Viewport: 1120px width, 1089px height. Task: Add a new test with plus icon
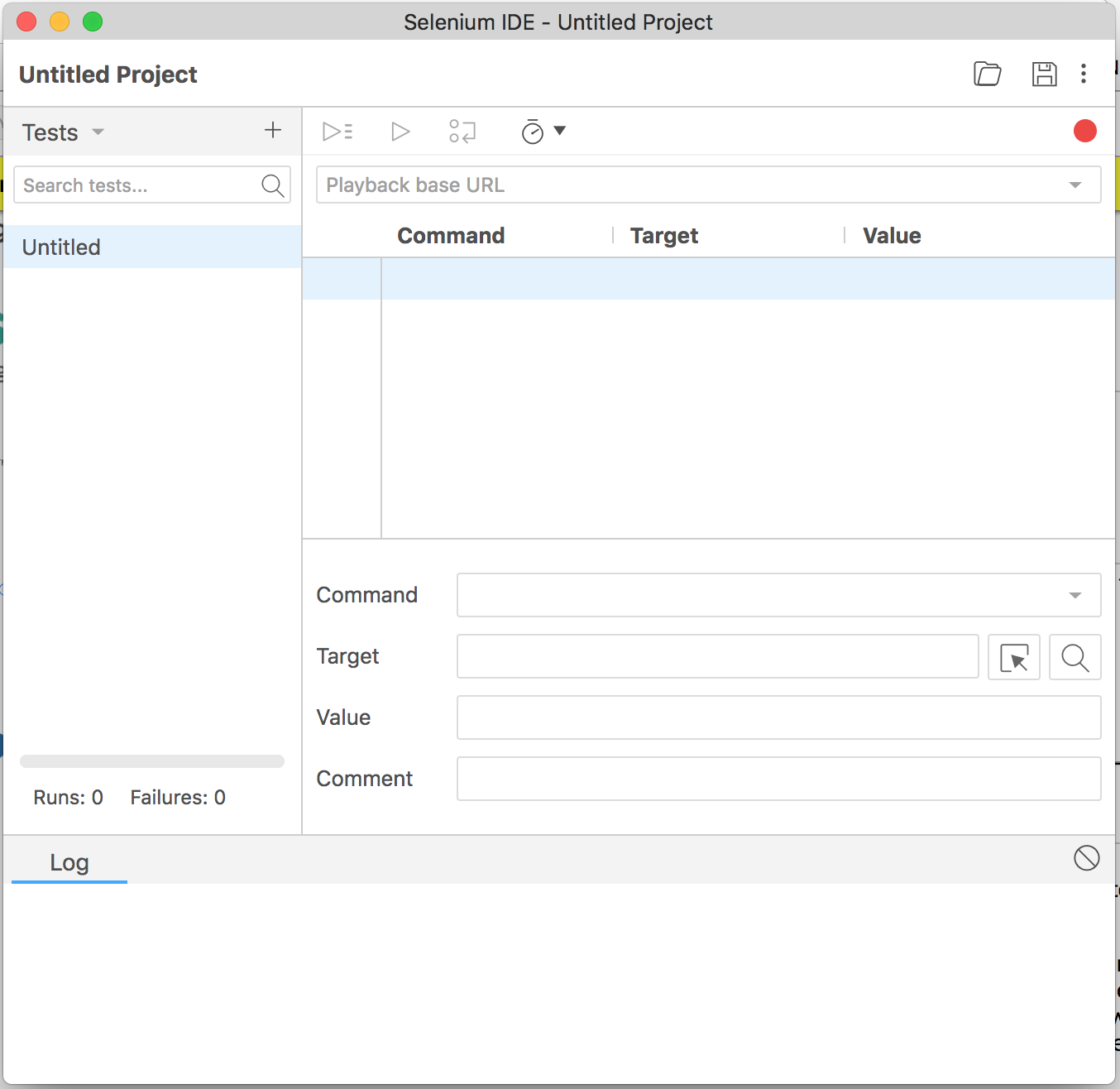[273, 130]
